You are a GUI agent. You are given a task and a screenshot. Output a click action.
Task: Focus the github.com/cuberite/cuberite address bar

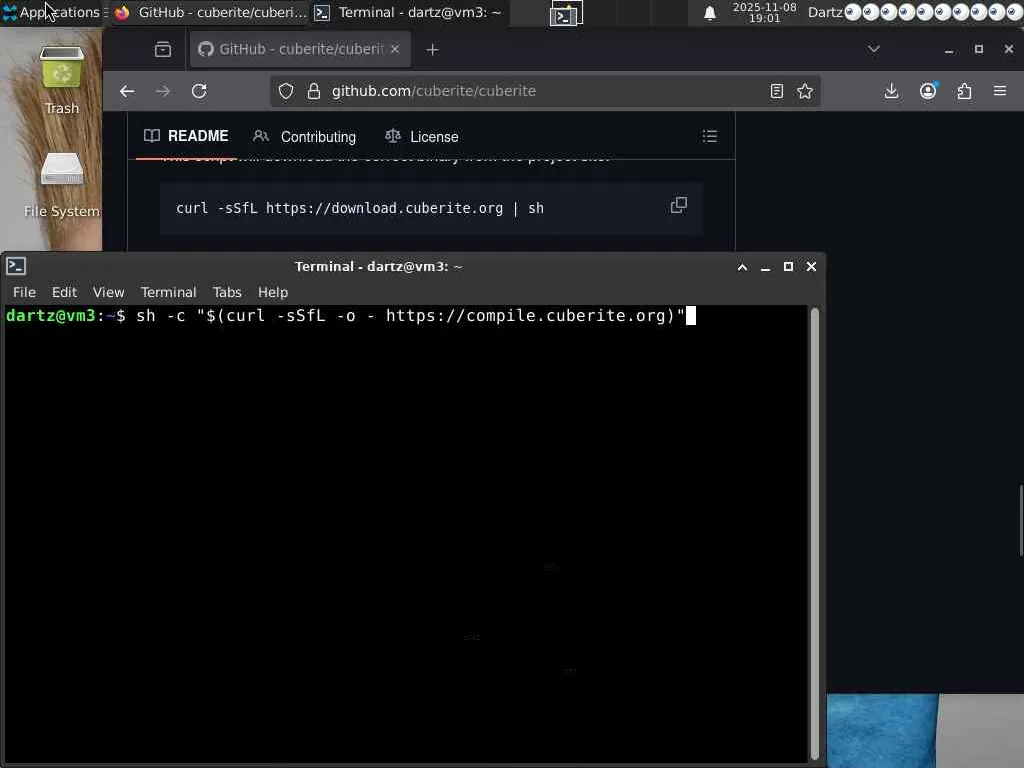(545, 91)
